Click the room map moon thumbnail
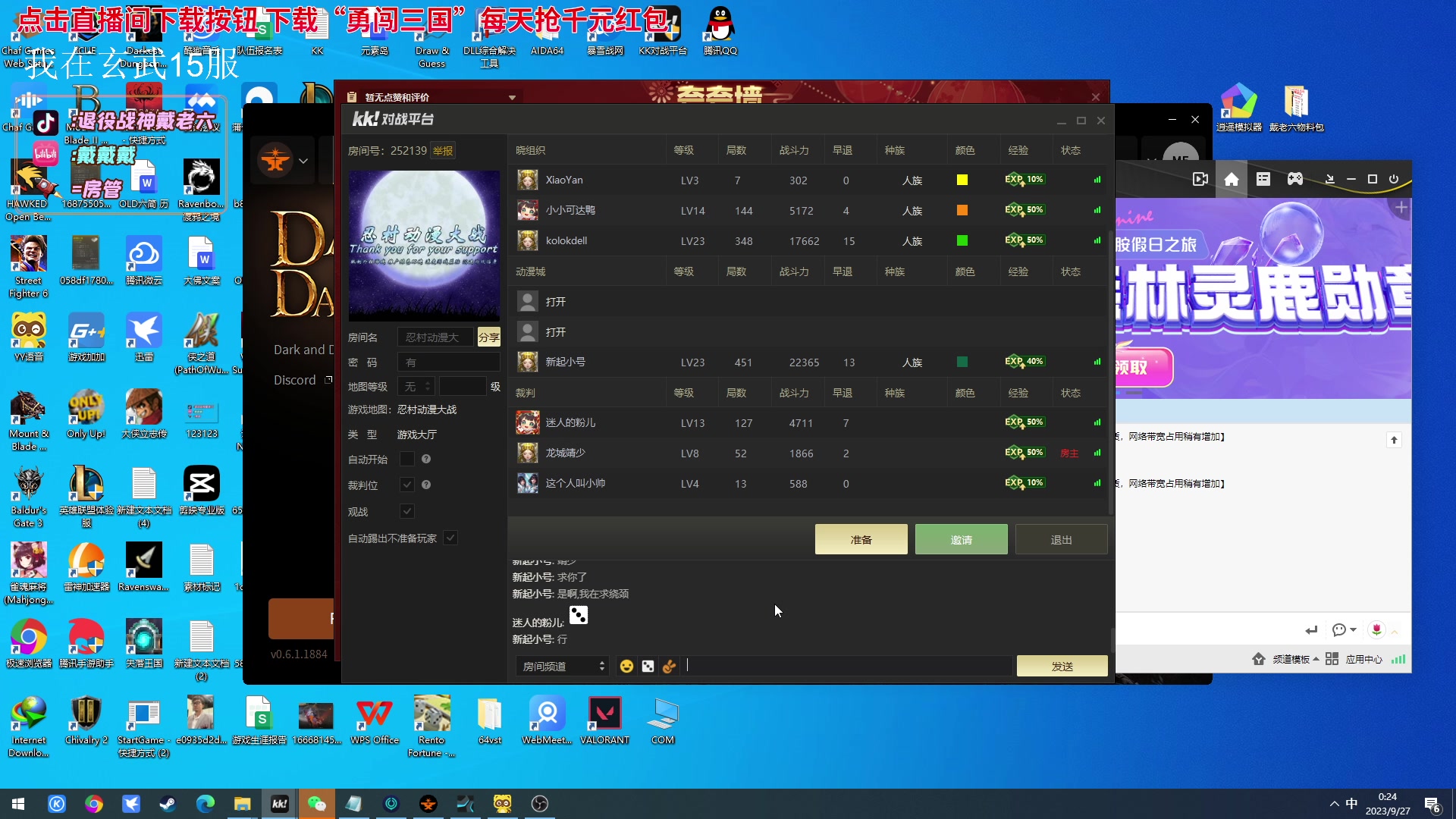Image resolution: width=1456 pixels, height=819 pixels. click(424, 245)
